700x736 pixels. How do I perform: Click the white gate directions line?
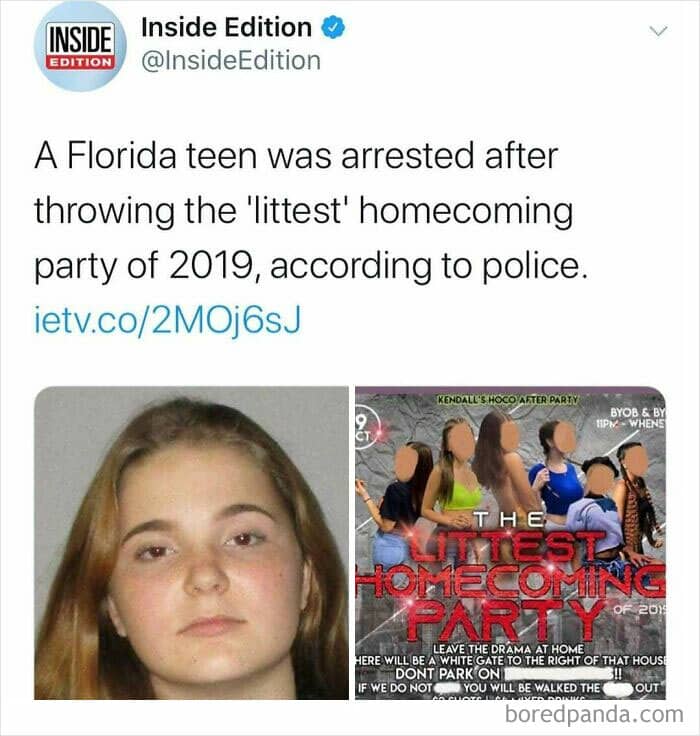510,661
